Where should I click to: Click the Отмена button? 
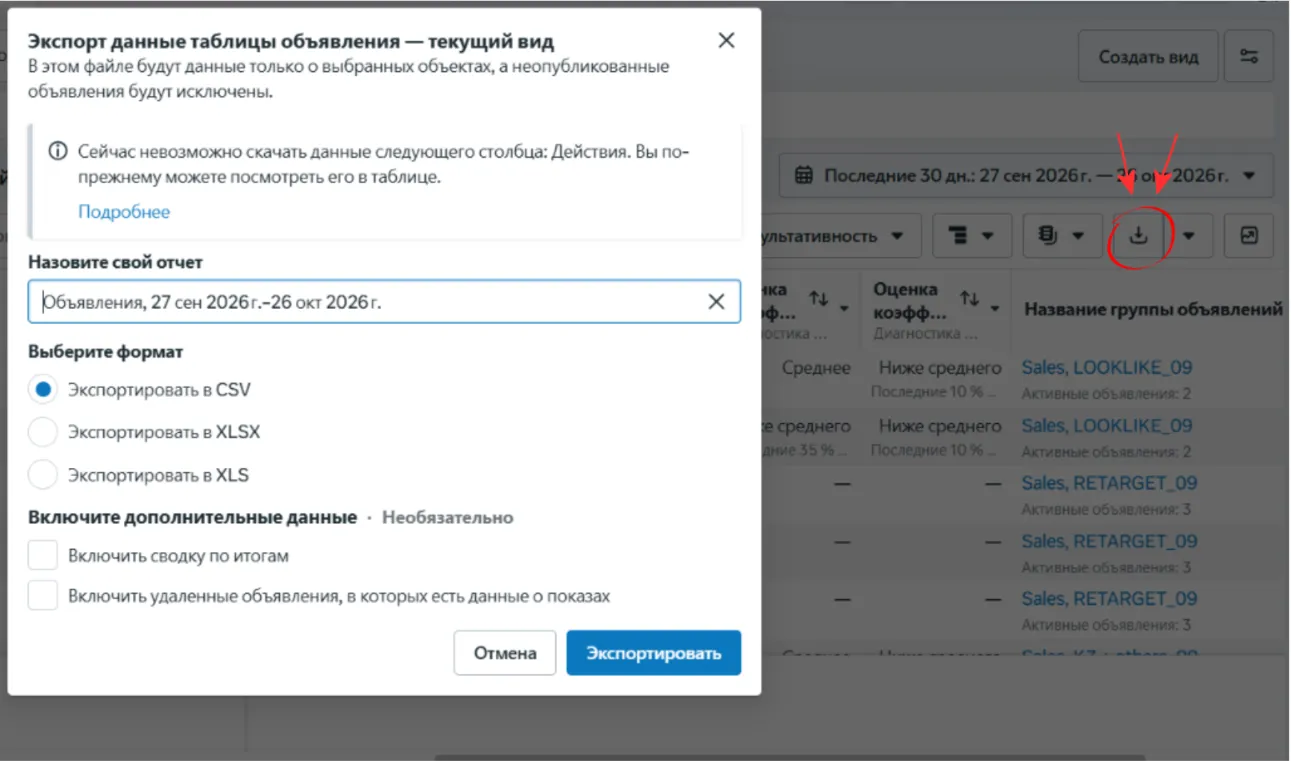click(505, 653)
